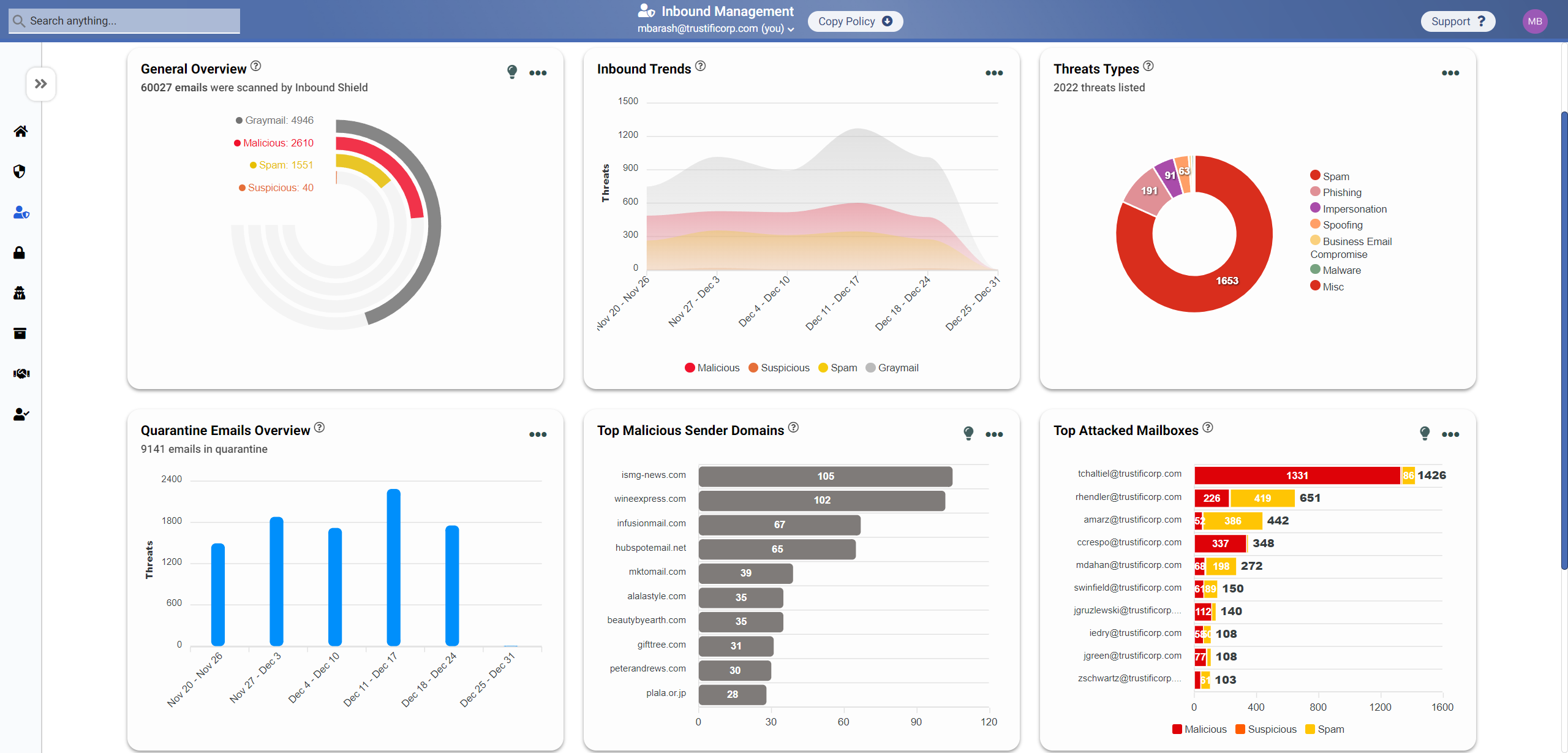The width and height of the screenshot is (1568, 753).
Task: Open the three-dot menu on Top Malicious Sender Domains
Action: 994,434
